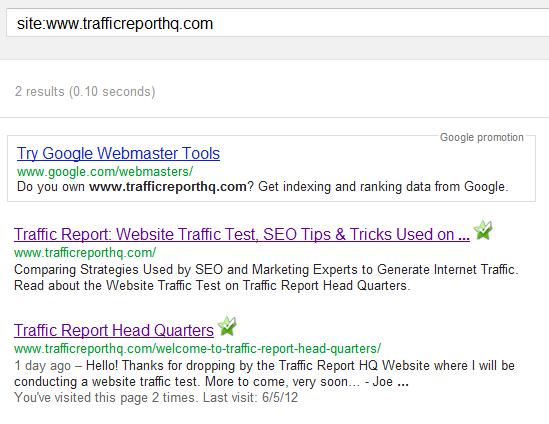Screen dimensions: 549x424
Task: Click Read about the Website Traffic Test line
Action: [212, 285]
